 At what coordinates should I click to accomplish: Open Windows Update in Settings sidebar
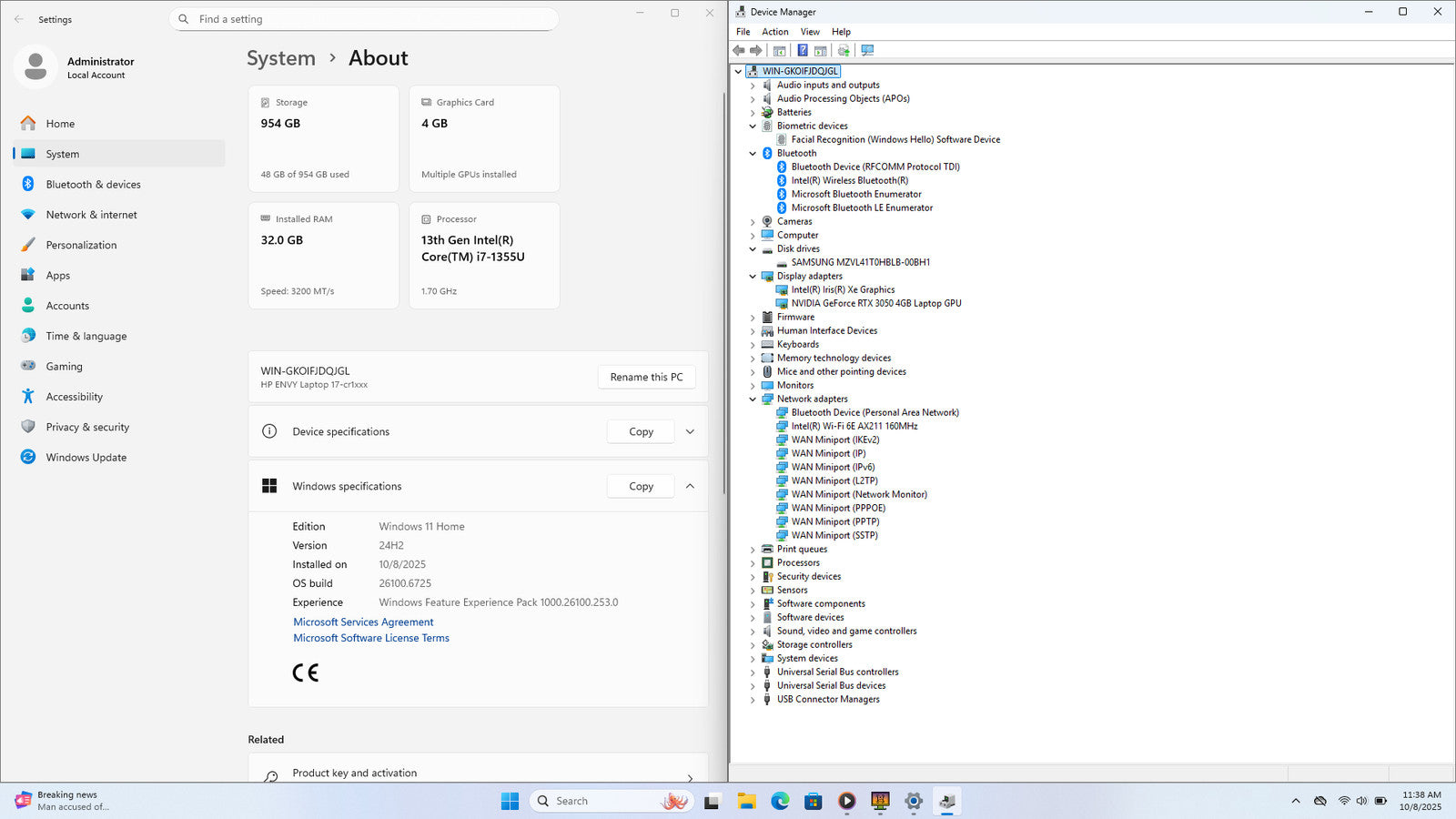click(x=86, y=458)
